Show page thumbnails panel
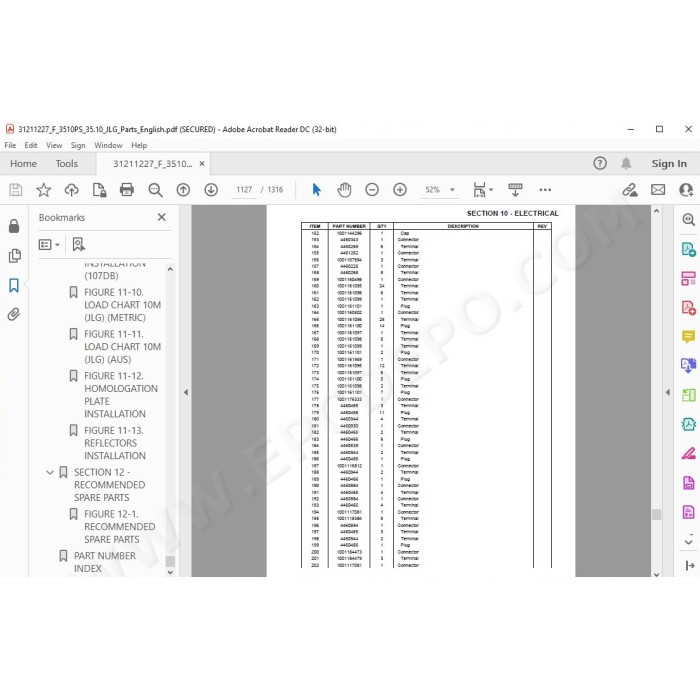The height and width of the screenshot is (700, 700). click(14, 256)
